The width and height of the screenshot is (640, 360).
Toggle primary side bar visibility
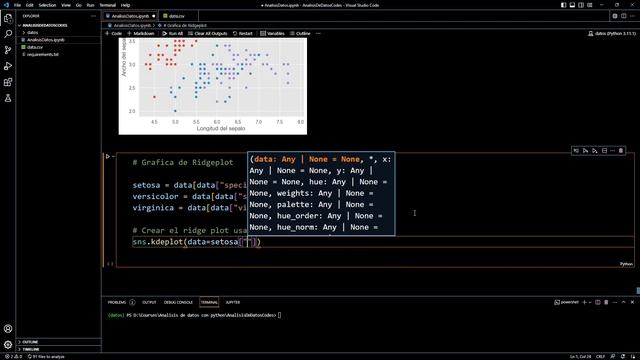563,5
